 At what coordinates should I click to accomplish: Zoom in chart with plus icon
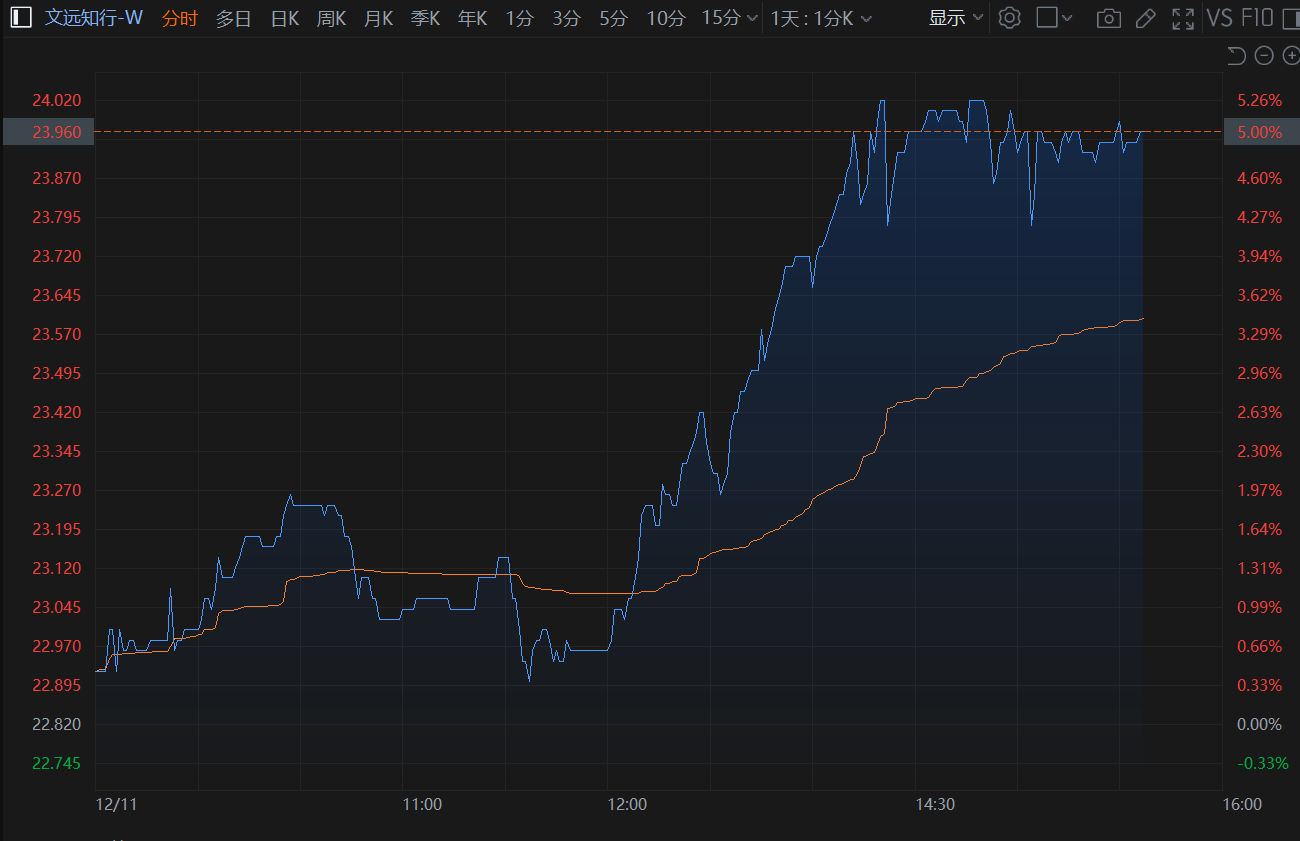coord(1290,56)
